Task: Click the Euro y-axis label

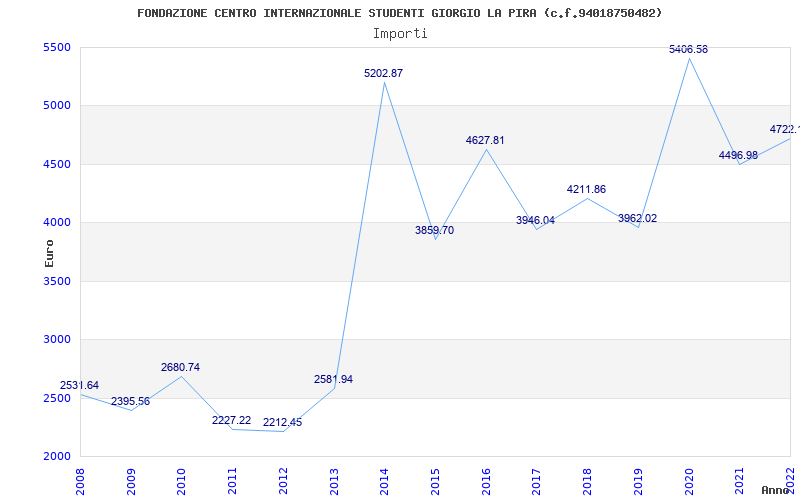Action: click(49, 254)
